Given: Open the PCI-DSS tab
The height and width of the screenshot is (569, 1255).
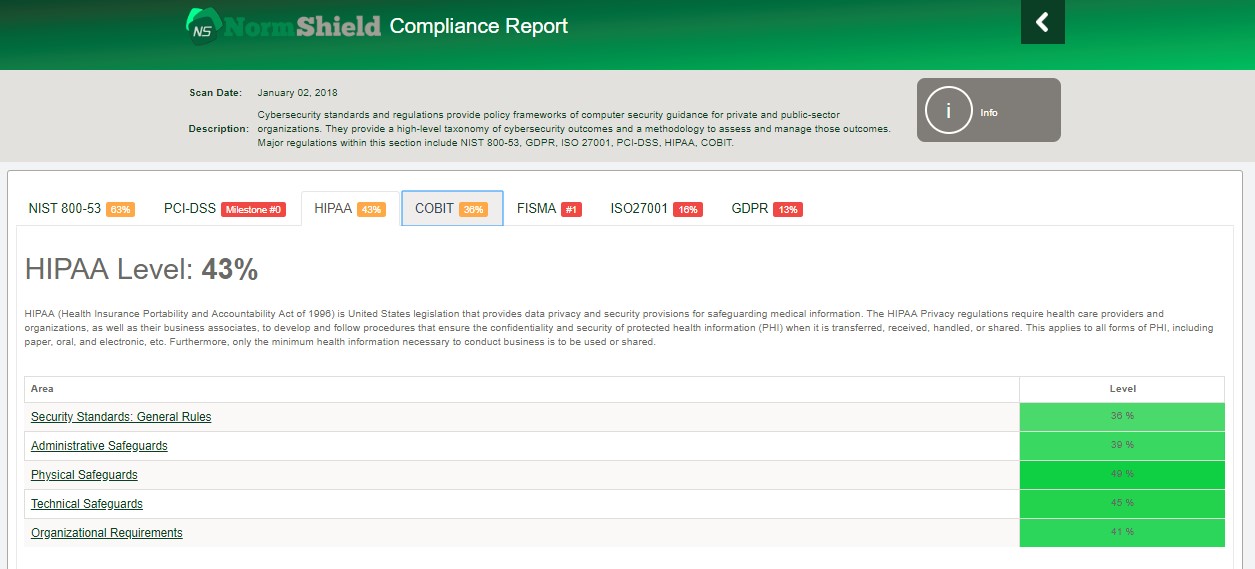Looking at the screenshot, I should click(x=225, y=208).
